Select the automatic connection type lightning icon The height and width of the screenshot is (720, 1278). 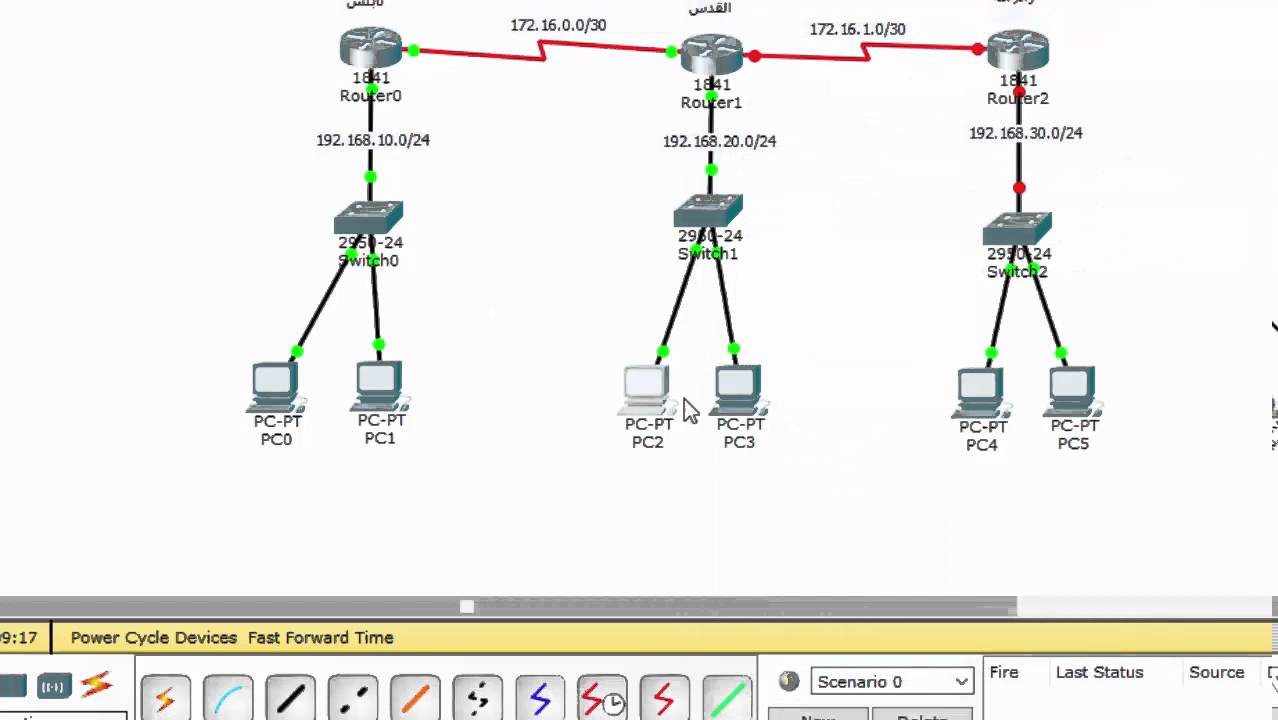tap(166, 697)
